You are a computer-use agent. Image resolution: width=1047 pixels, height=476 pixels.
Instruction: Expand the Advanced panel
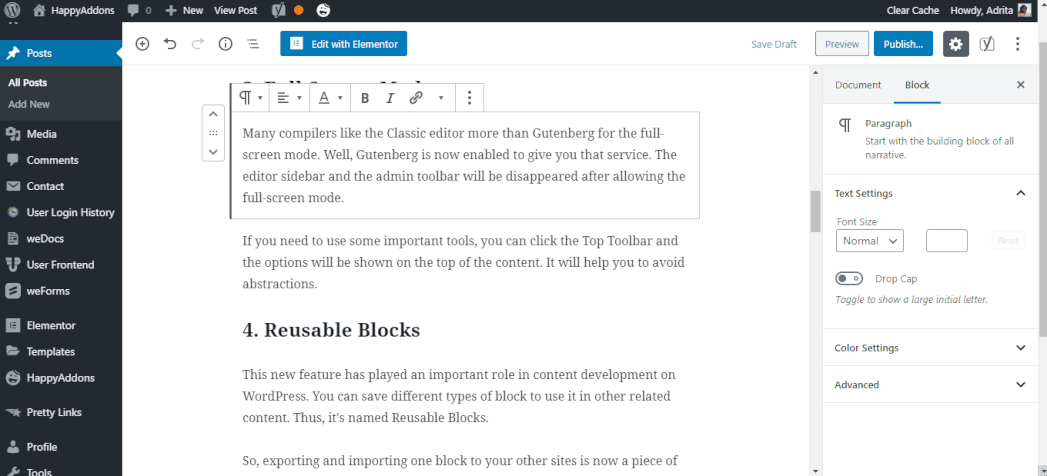click(x=930, y=385)
